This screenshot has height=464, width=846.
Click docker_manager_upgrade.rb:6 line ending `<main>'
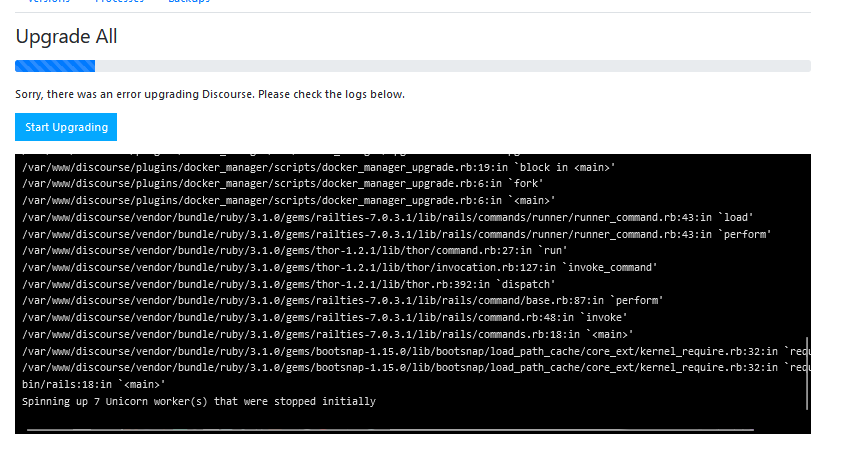[x=289, y=200]
